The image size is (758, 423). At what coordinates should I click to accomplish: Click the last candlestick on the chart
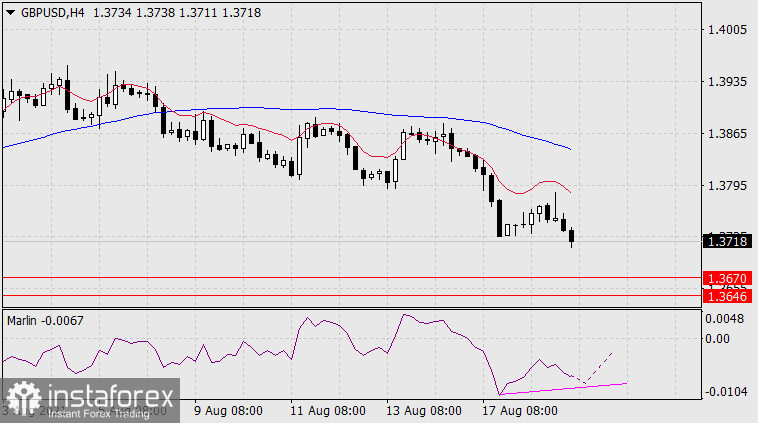572,237
